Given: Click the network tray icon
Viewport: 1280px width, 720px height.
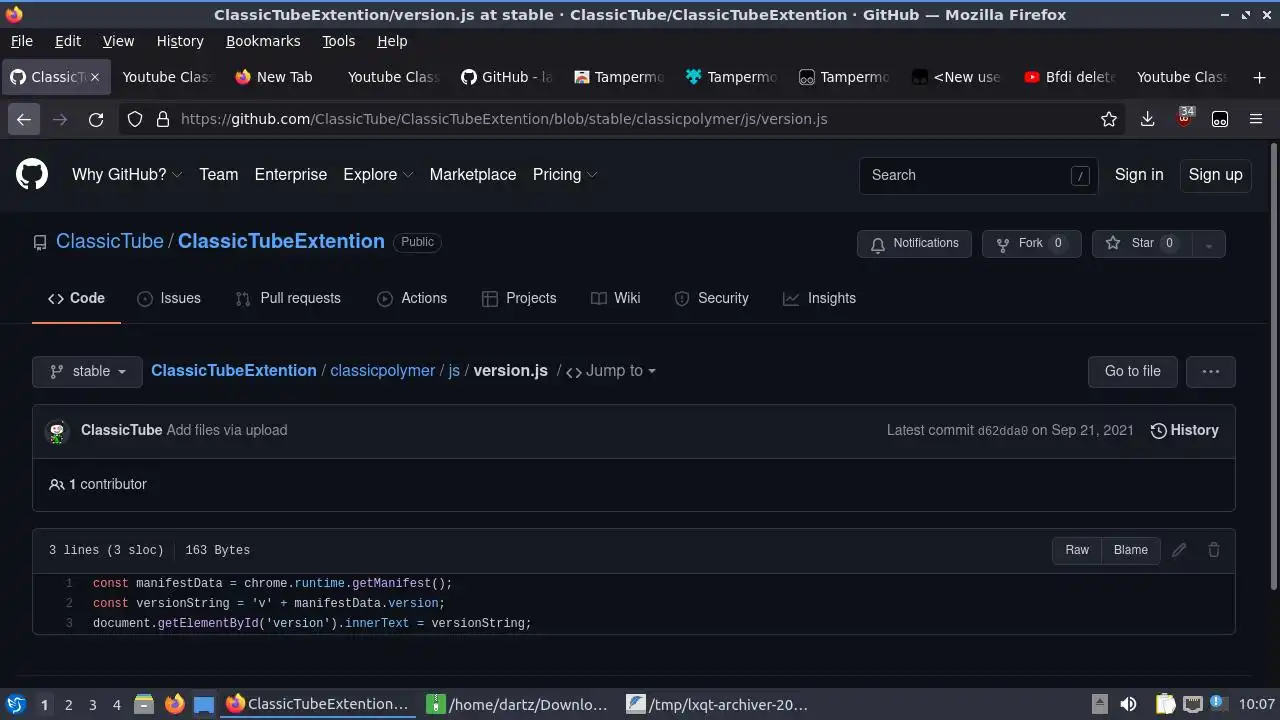Looking at the screenshot, I should pos(1192,704).
